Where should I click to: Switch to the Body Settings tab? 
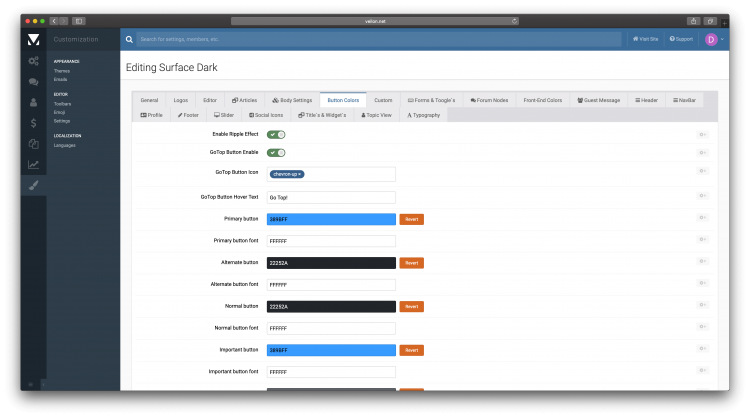[293, 100]
